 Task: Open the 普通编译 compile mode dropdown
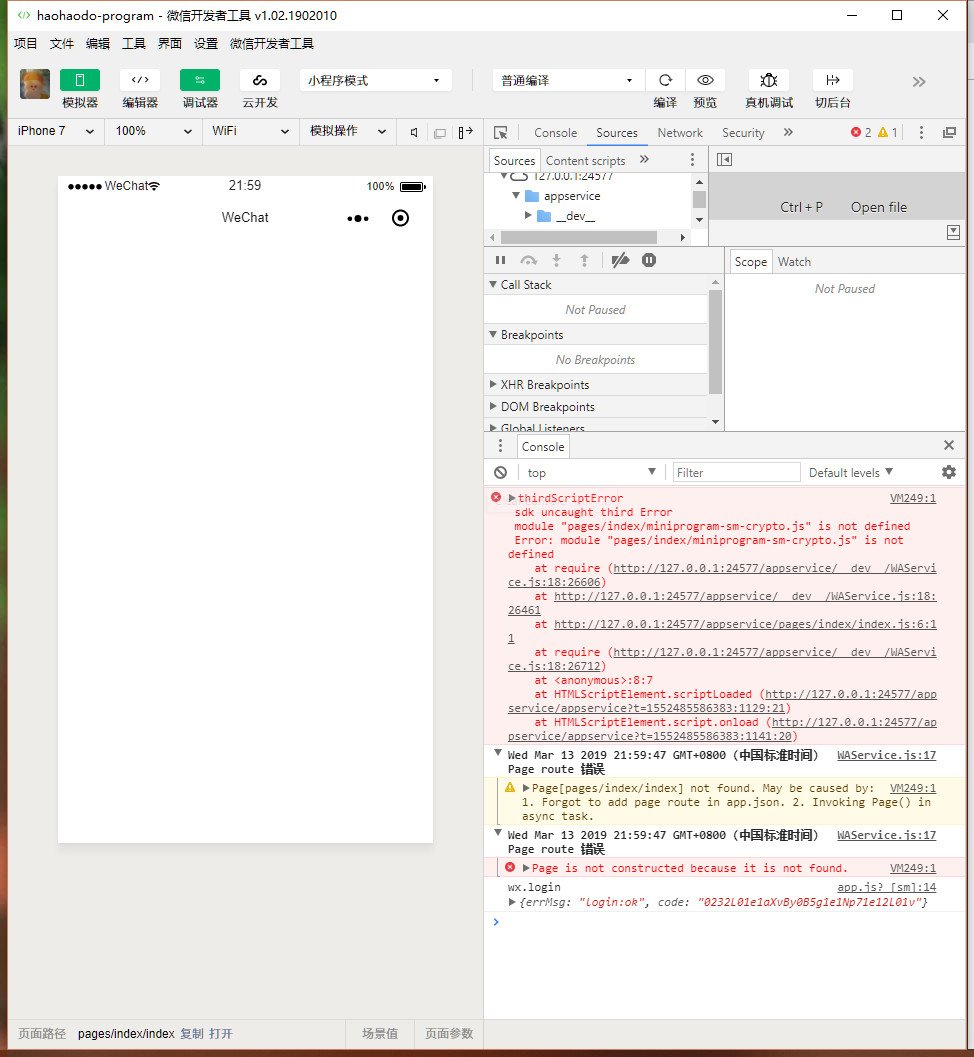point(568,80)
